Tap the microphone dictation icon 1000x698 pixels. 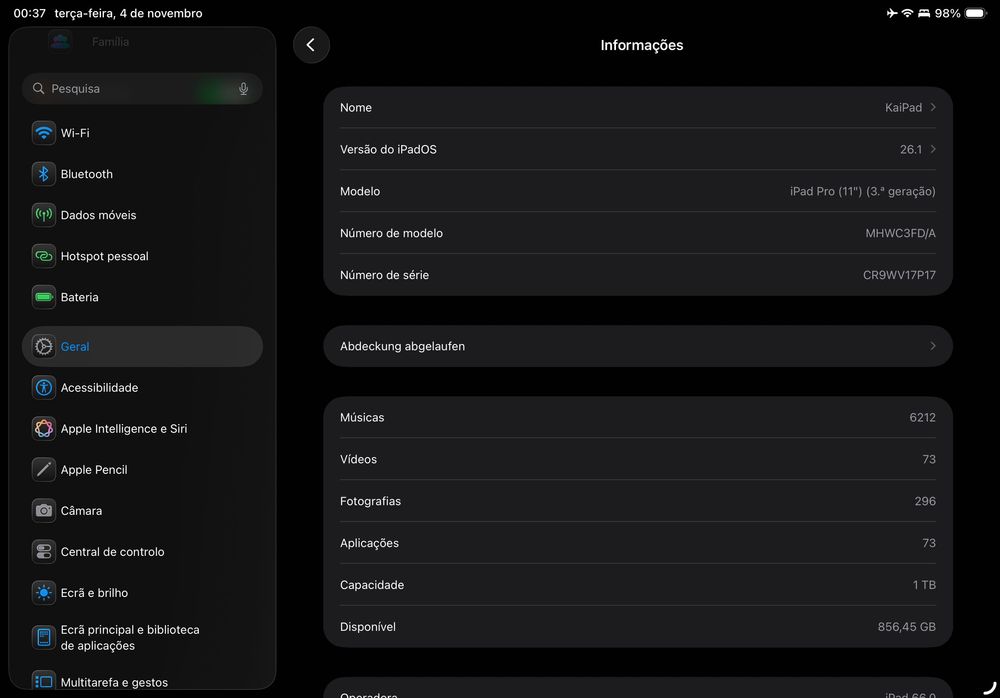(243, 89)
